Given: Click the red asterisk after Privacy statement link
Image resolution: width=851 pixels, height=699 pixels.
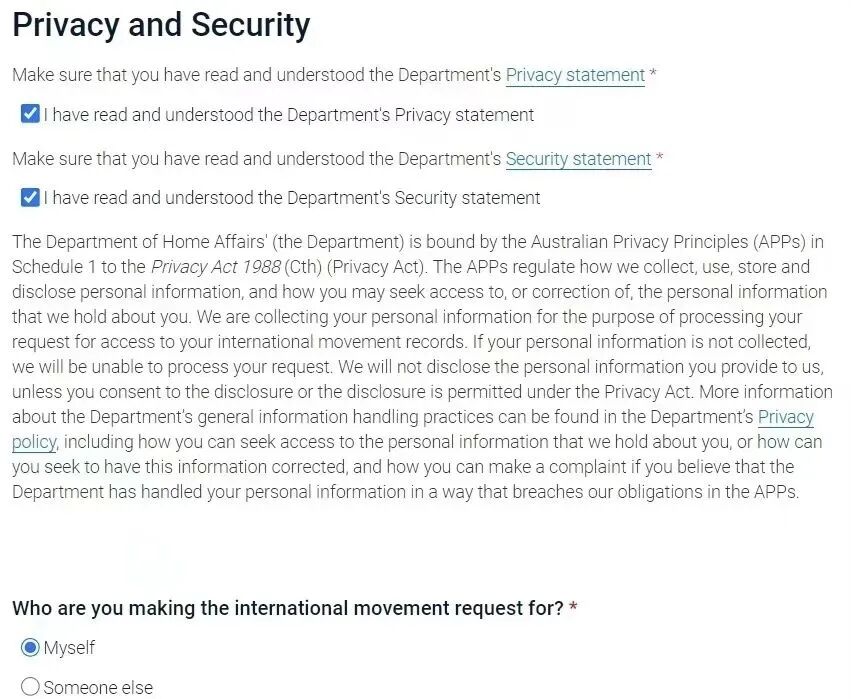Looking at the screenshot, I should 653,75.
